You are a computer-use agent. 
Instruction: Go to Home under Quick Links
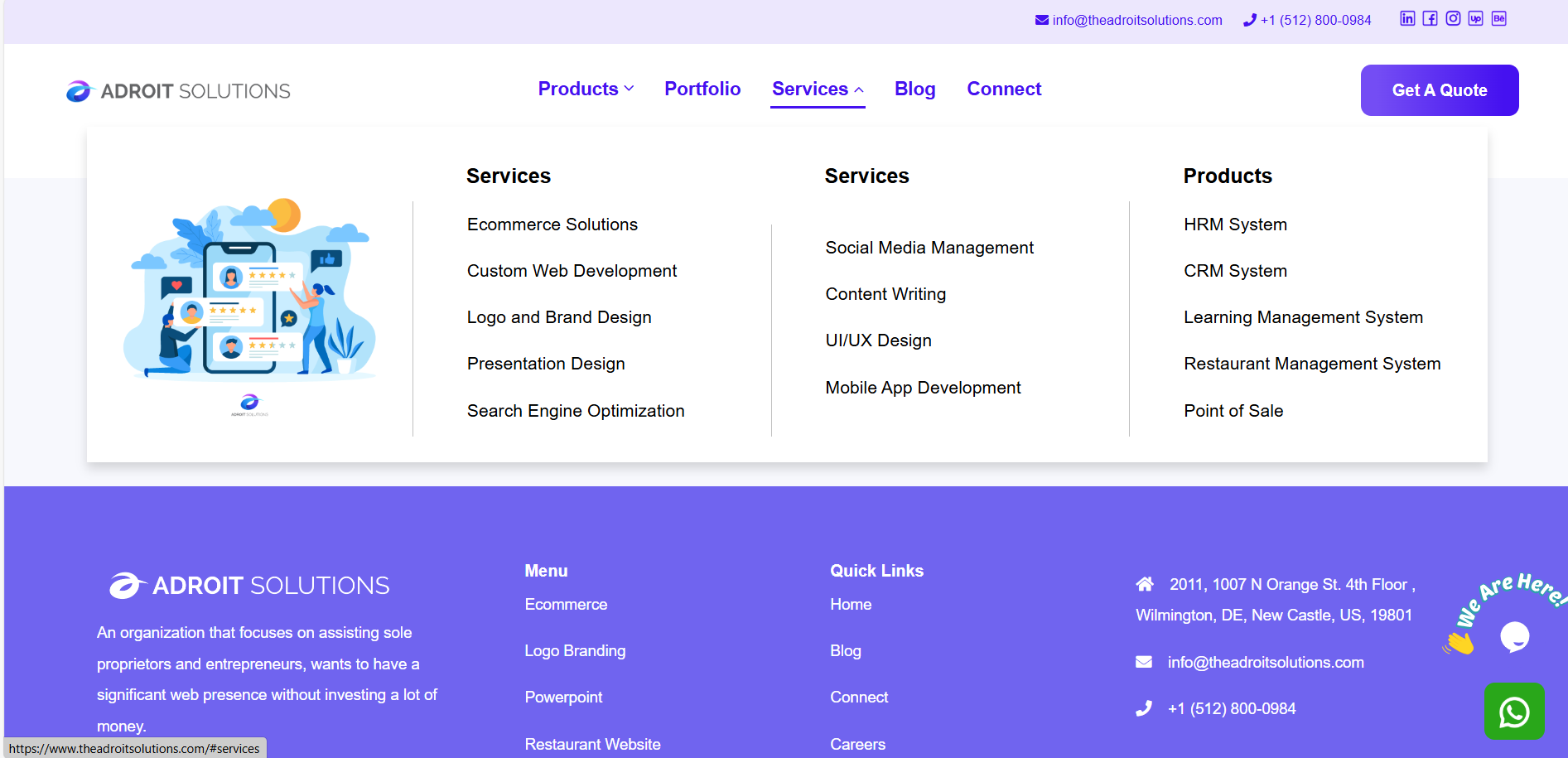[851, 605]
